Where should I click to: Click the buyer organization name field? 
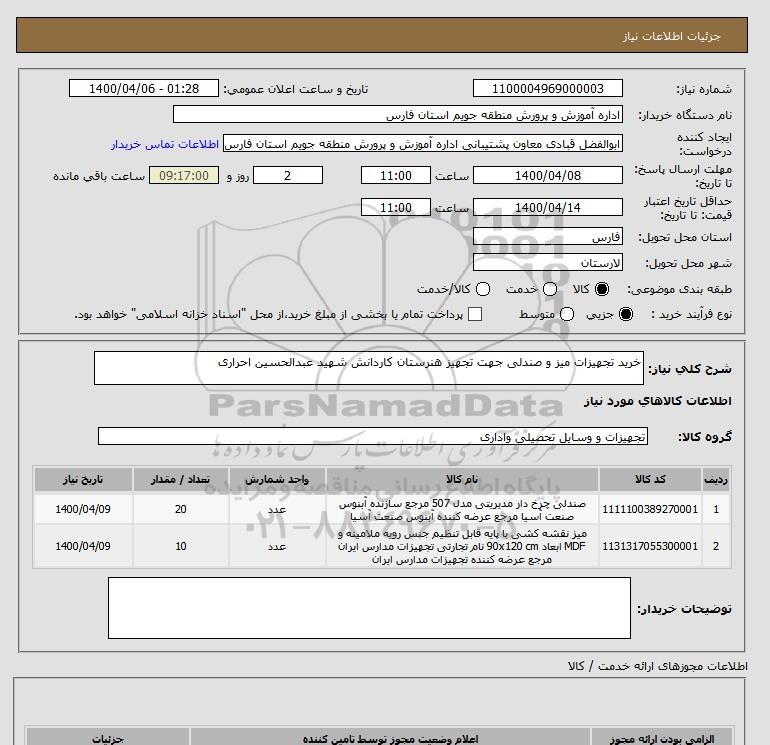[398, 115]
